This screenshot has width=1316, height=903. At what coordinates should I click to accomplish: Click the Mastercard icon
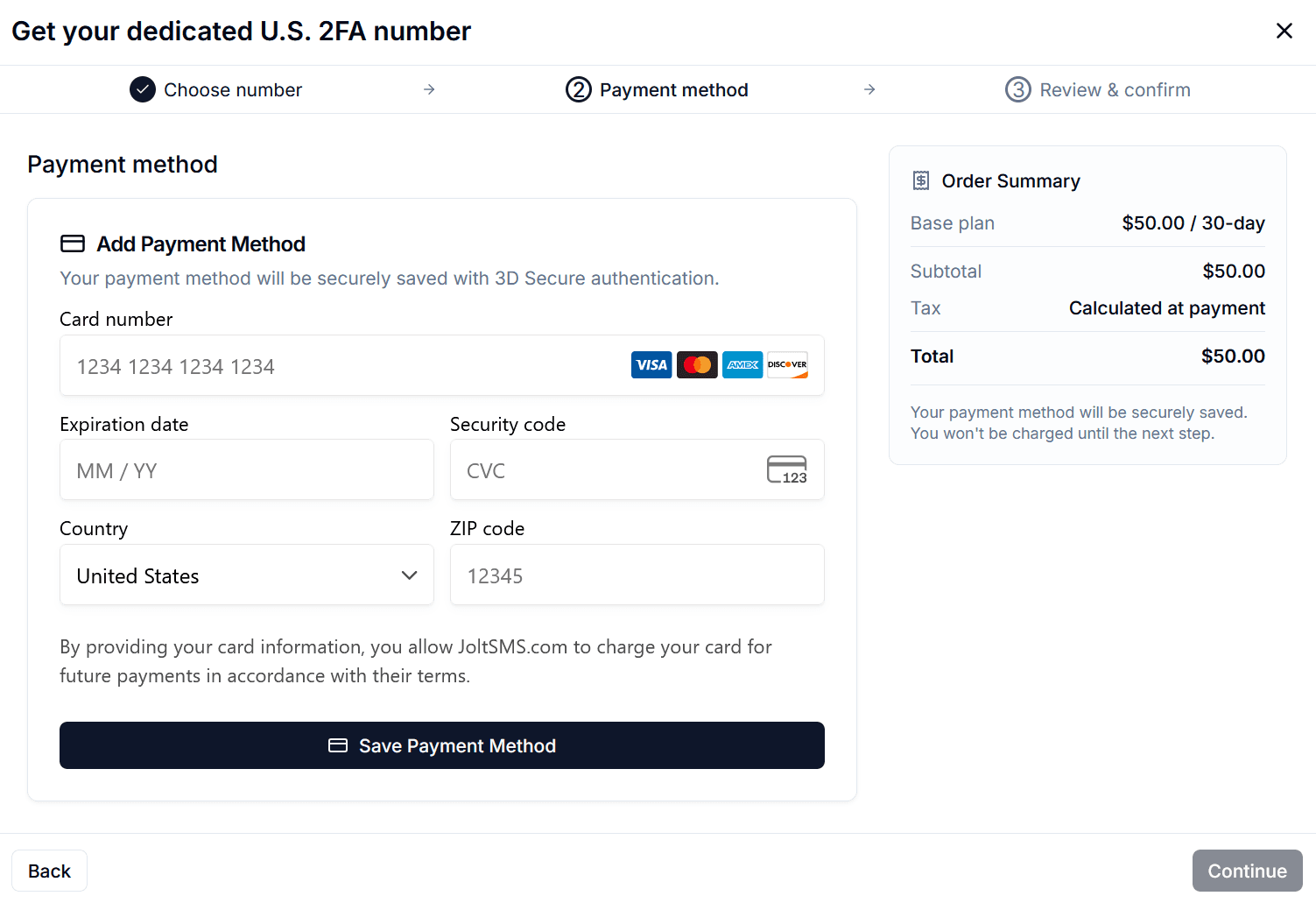coord(697,364)
